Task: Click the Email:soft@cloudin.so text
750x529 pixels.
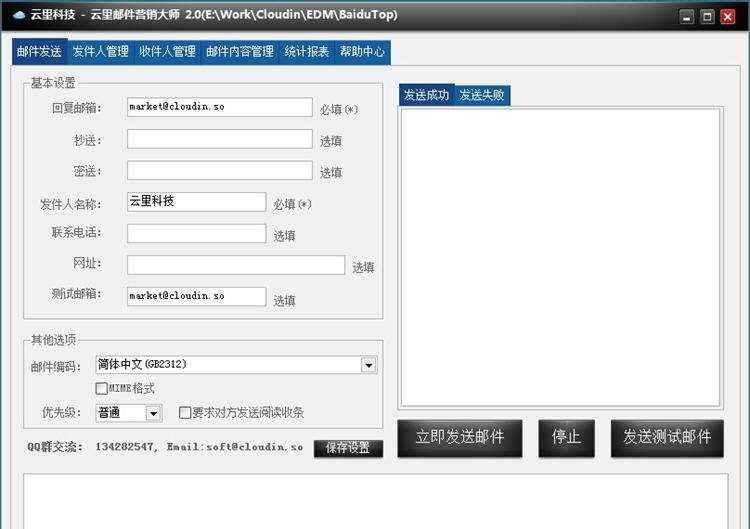Action: pos(235,447)
